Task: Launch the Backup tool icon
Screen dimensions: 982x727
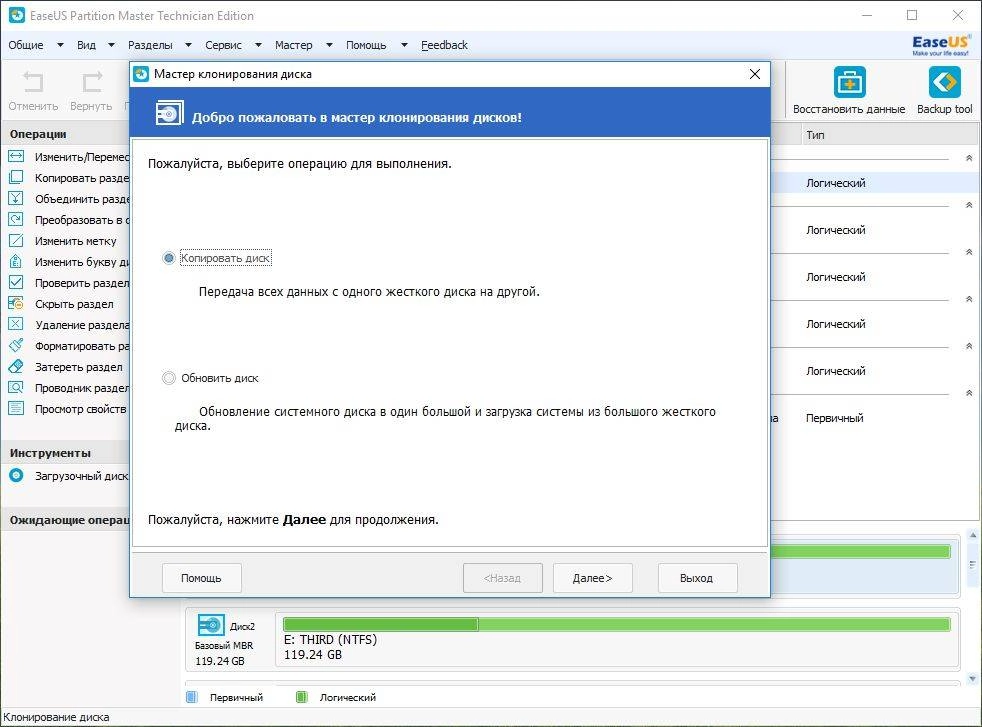Action: click(944, 82)
